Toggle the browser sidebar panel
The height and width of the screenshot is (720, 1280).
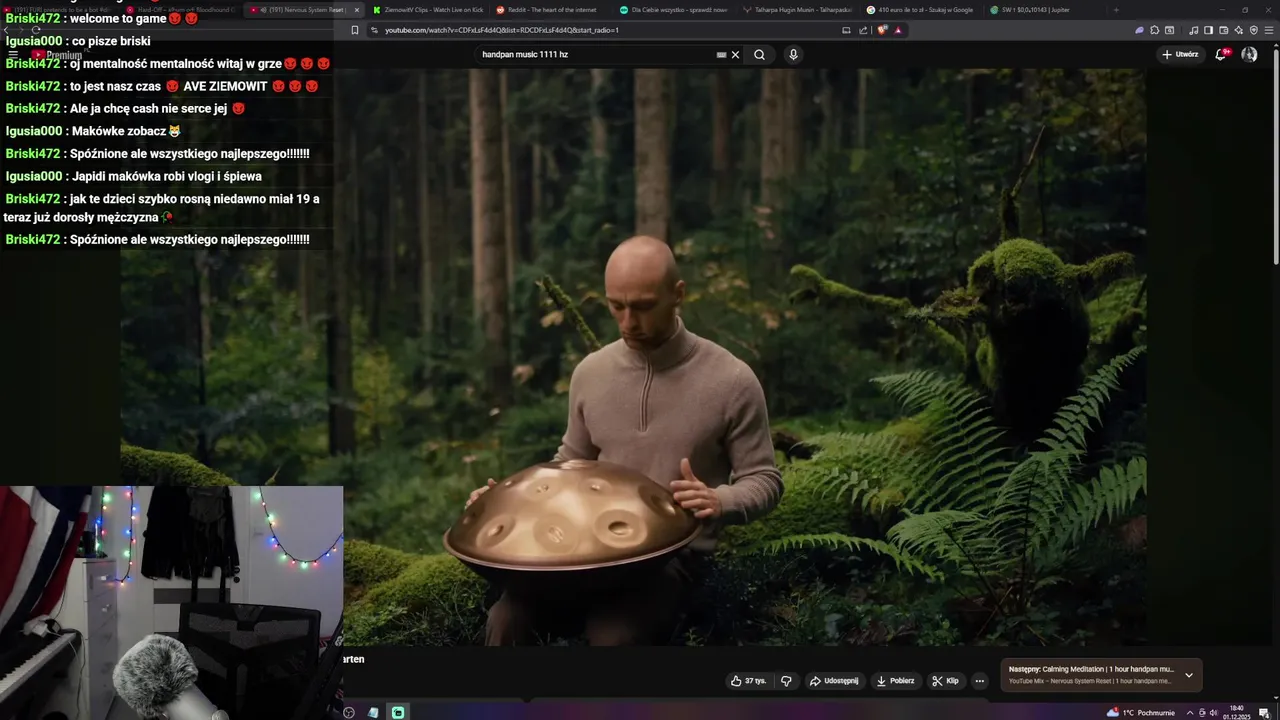(x=1208, y=30)
